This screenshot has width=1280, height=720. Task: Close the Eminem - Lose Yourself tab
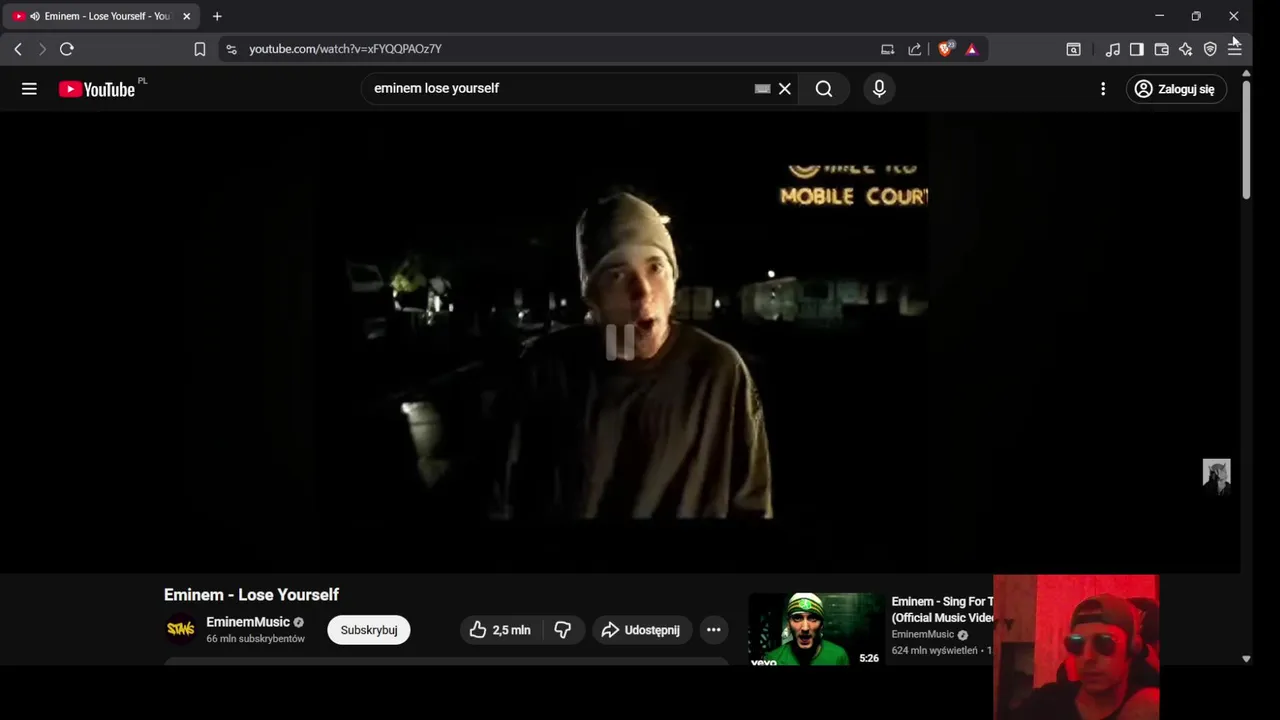tap(186, 16)
